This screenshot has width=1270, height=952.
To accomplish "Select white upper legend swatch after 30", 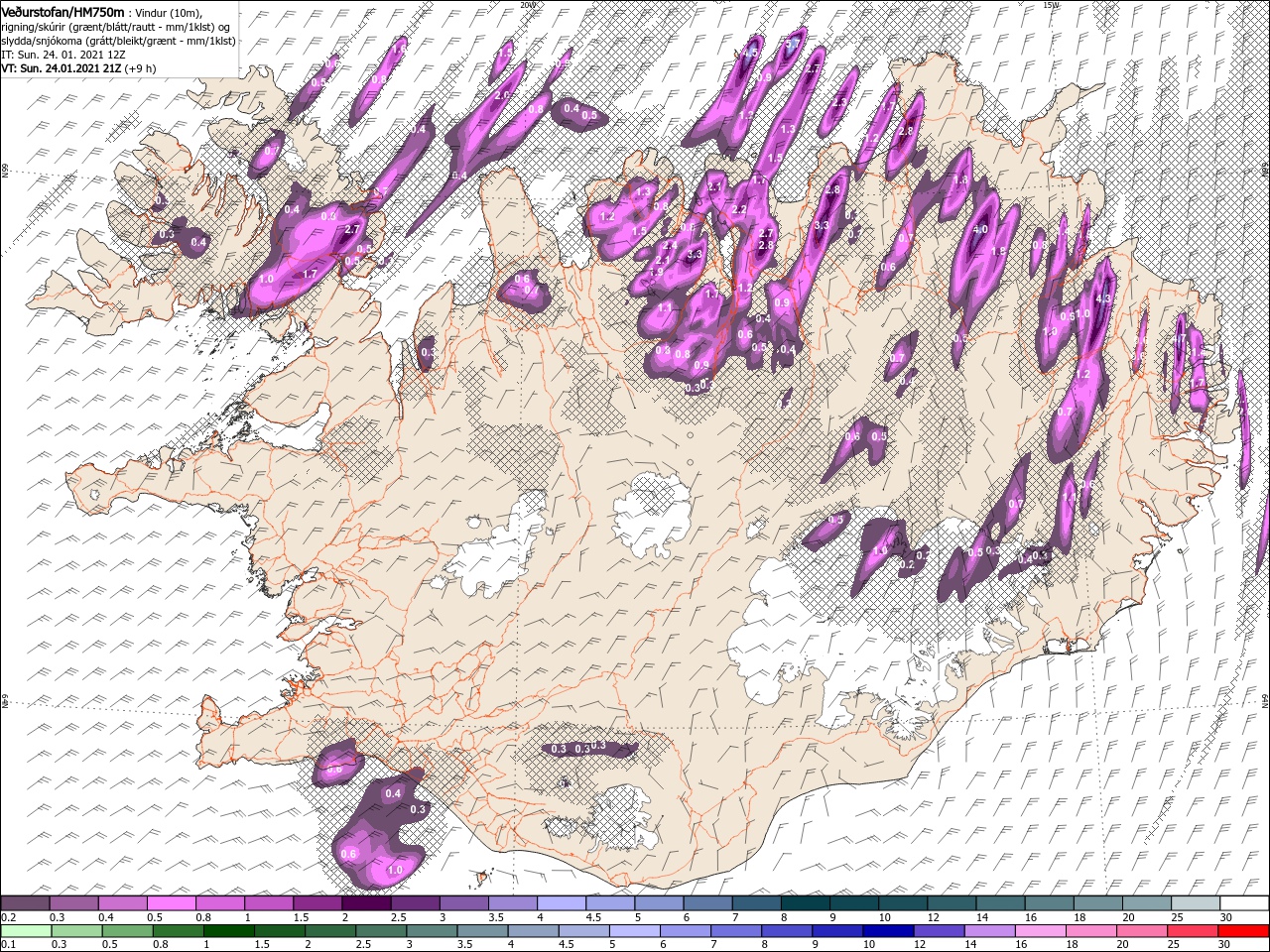I will click(x=1243, y=903).
